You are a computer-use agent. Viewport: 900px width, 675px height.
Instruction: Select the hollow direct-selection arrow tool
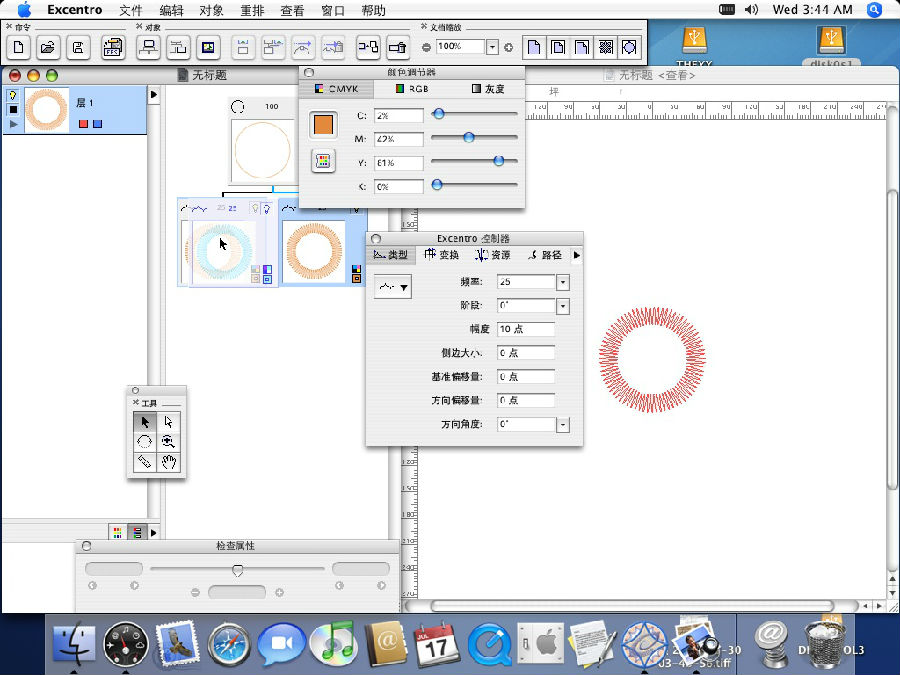pos(169,421)
